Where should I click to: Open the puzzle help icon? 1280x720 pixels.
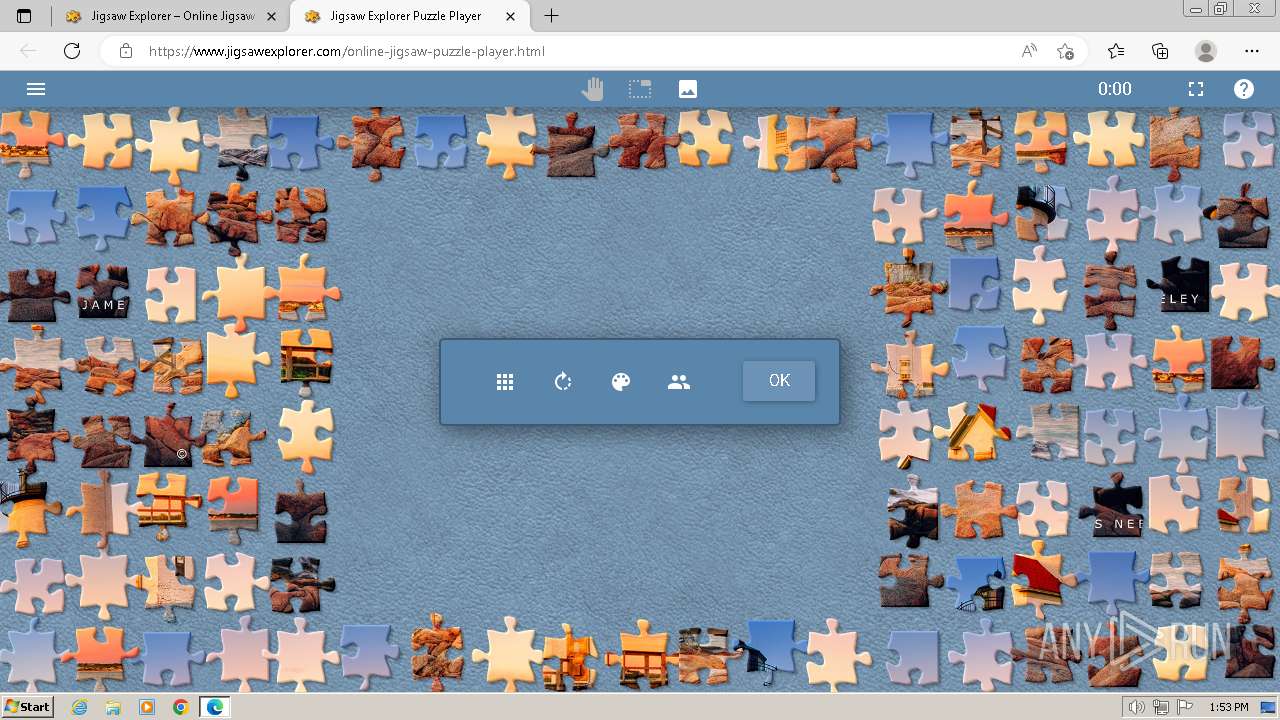click(1244, 89)
